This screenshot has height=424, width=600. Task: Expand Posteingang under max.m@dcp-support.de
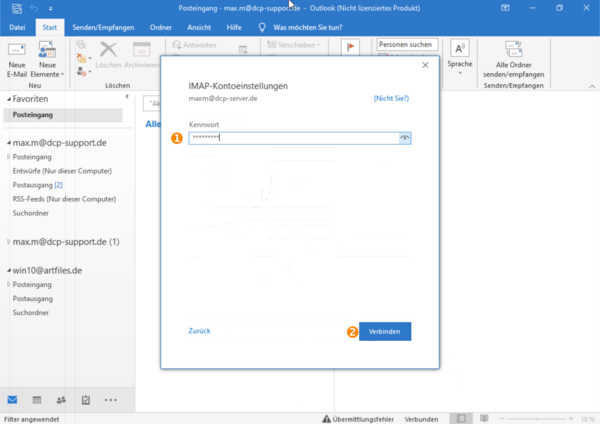click(9, 157)
